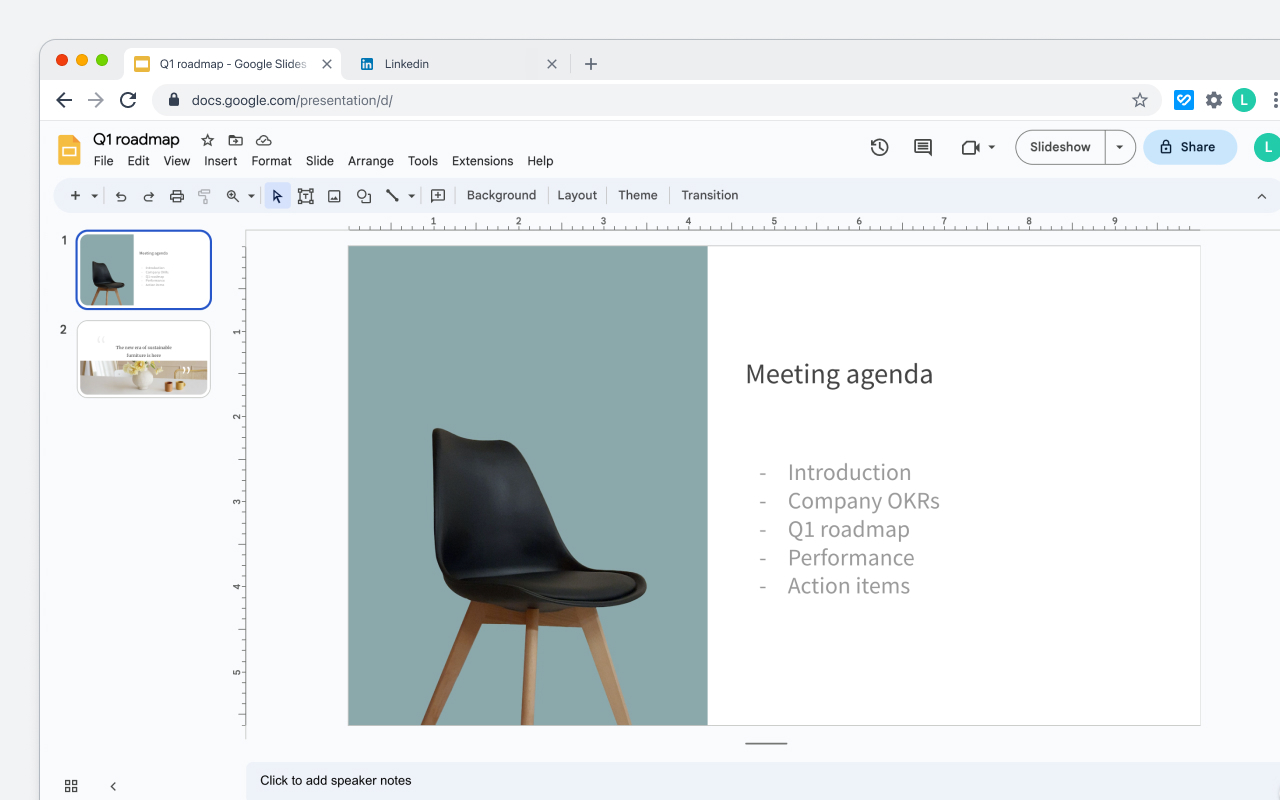Select the line tool

coord(392,196)
